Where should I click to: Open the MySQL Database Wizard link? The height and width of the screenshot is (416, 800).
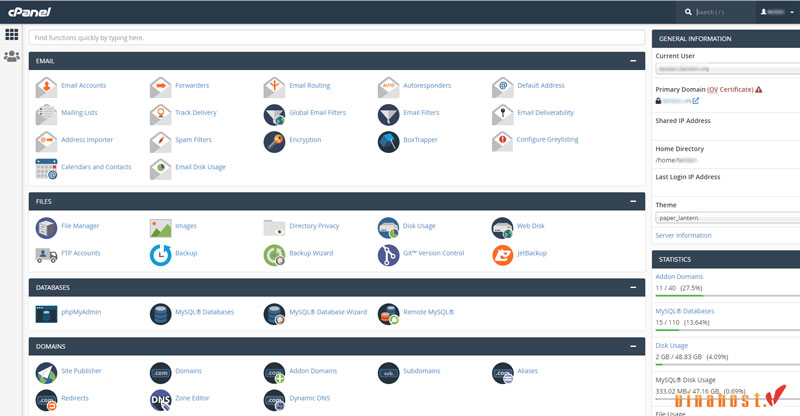click(x=328, y=312)
